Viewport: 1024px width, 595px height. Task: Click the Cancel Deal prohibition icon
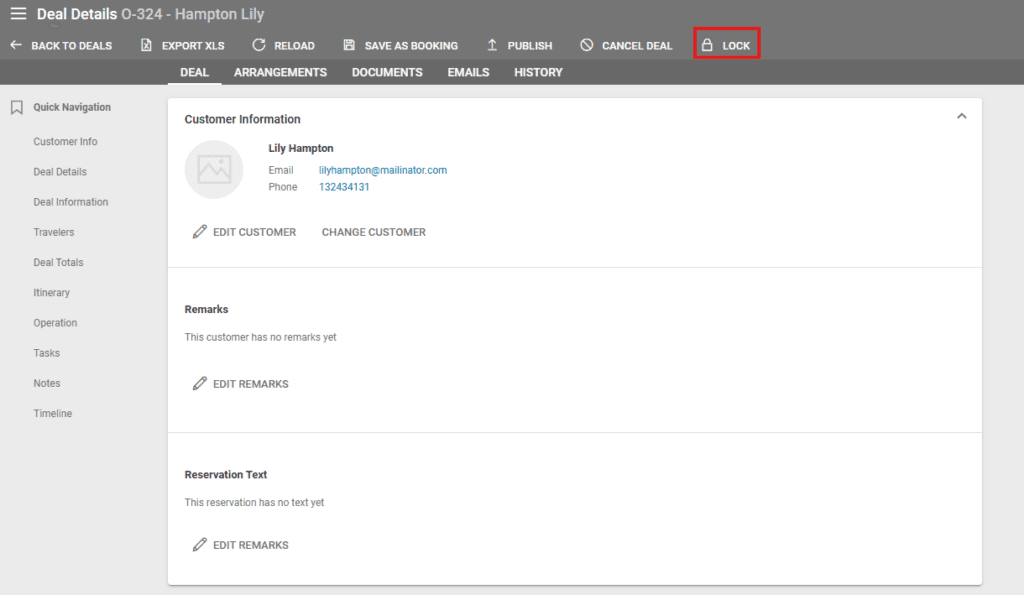point(587,45)
